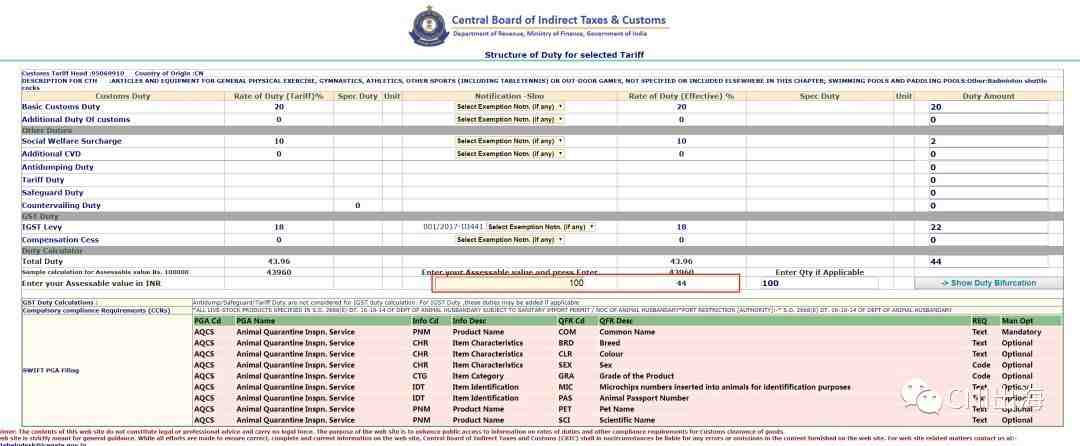Click the 'Antidumping Duty' row label
Viewport: 1080px width, 446px height.
58,167
